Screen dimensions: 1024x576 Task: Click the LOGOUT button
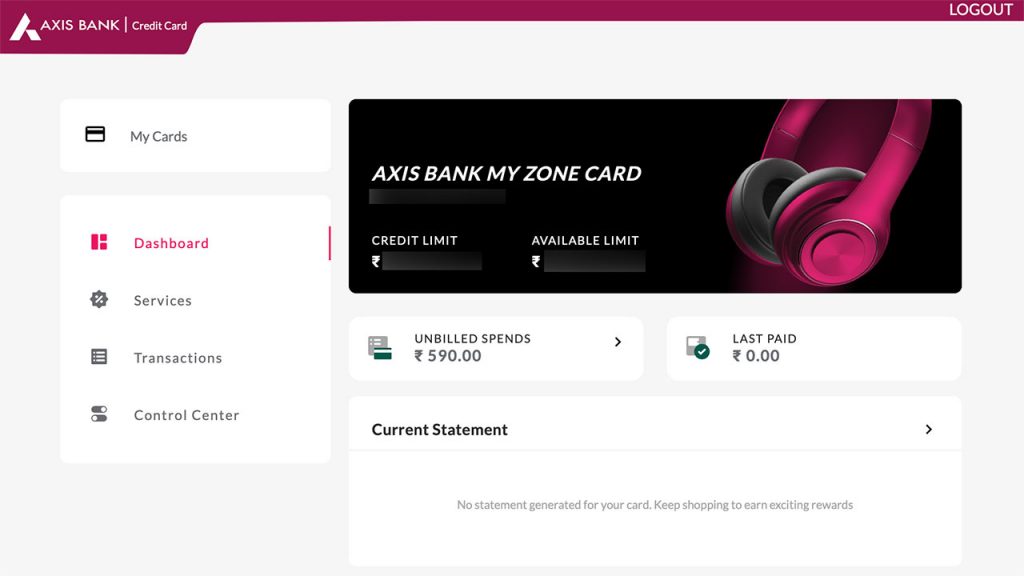tap(980, 9)
